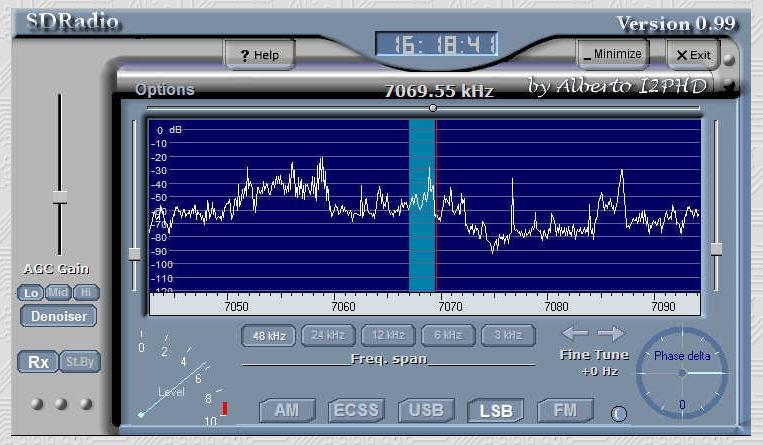This screenshot has width=763, height=445.
Task: Click the Phase delta dial
Action: point(682,373)
